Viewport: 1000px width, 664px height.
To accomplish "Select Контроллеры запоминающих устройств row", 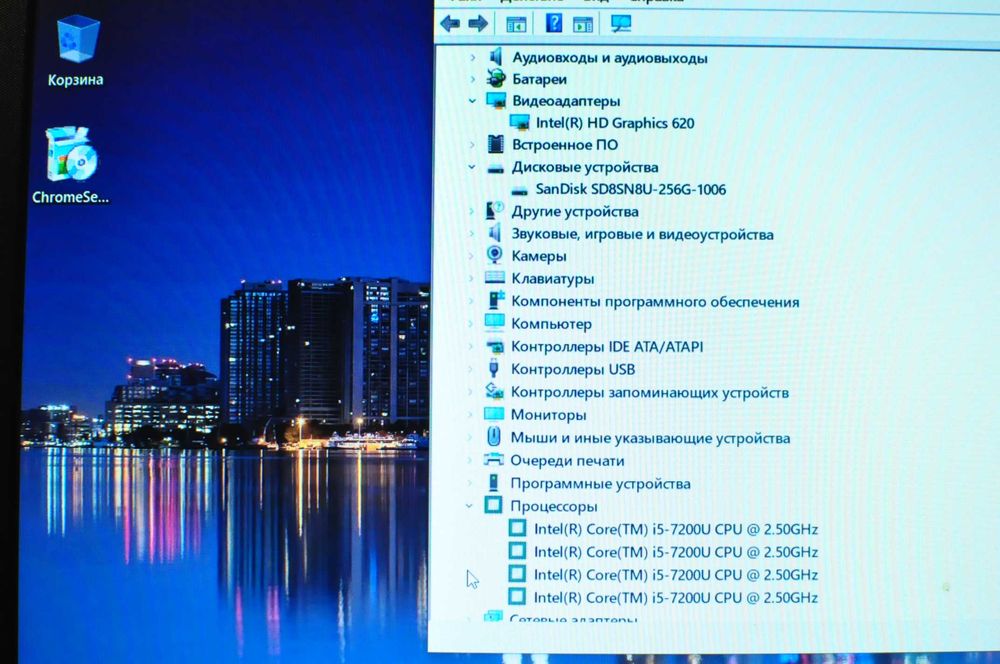I will (x=650, y=392).
